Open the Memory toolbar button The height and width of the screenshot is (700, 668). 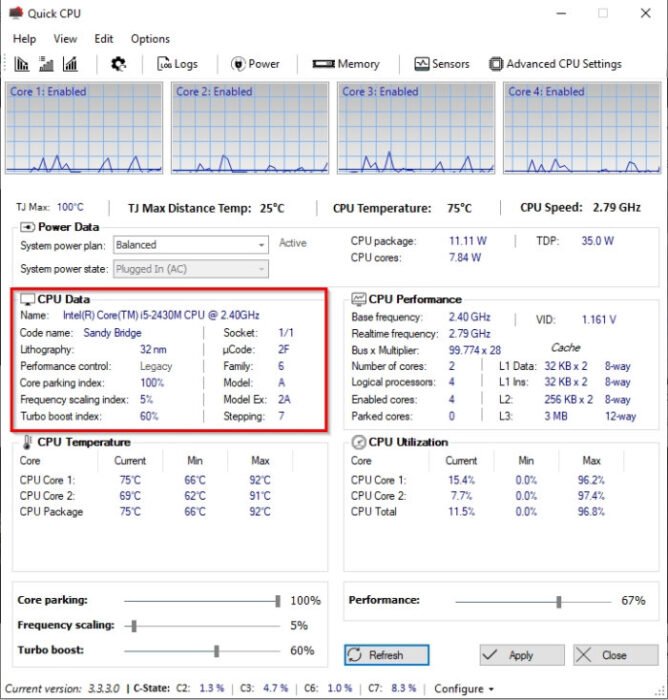346,64
